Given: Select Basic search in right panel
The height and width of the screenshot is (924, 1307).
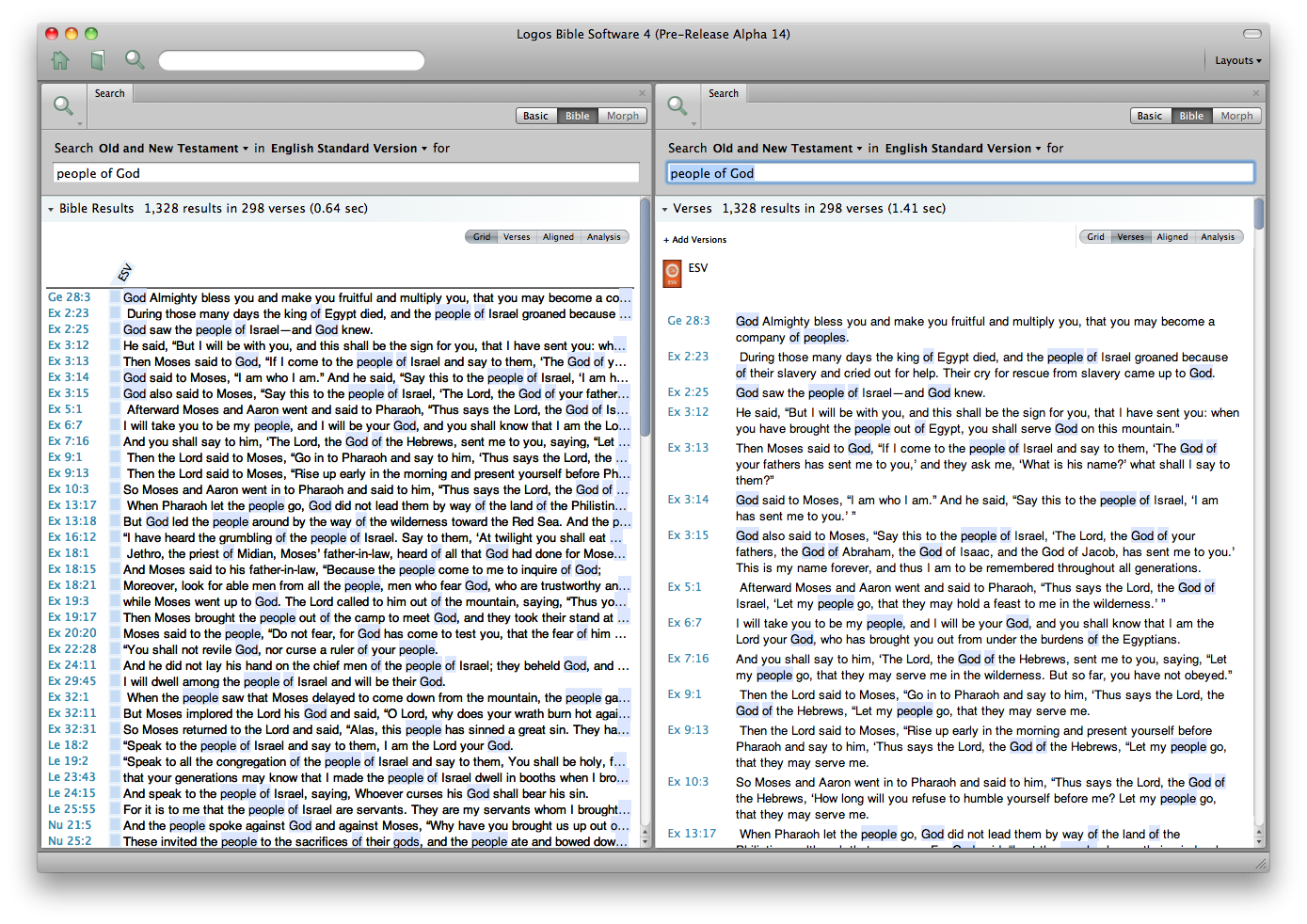Looking at the screenshot, I should click(x=1150, y=116).
